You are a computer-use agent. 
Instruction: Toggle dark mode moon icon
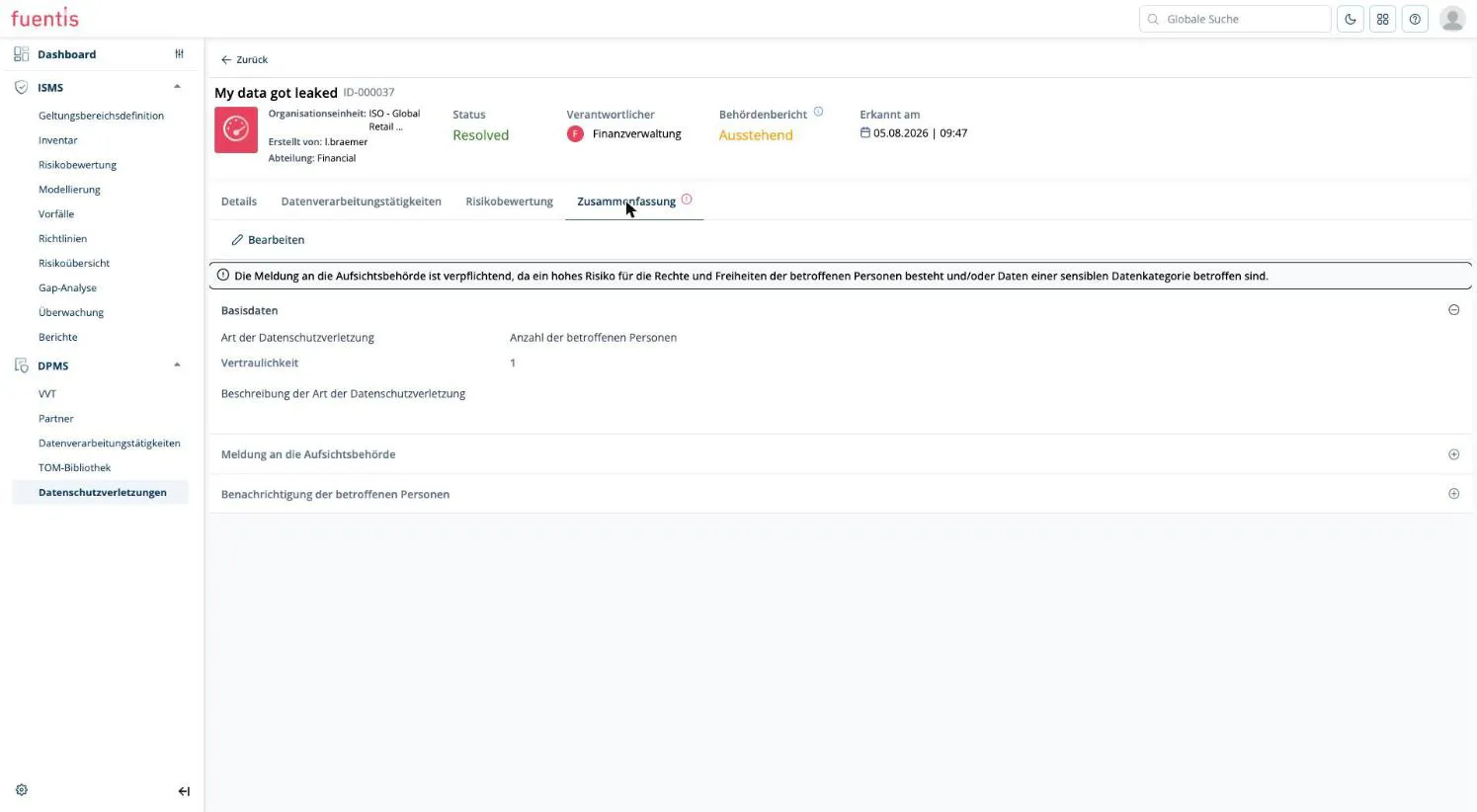point(1350,19)
